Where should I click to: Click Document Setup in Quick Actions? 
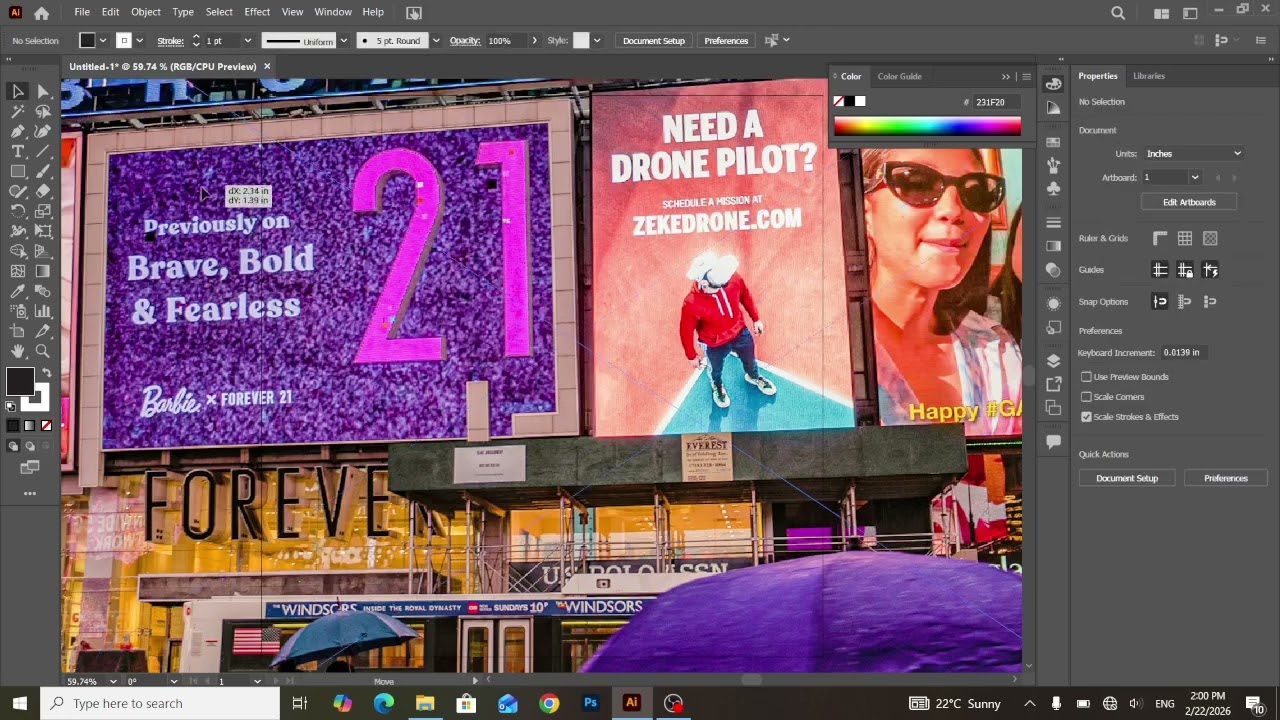(1127, 478)
